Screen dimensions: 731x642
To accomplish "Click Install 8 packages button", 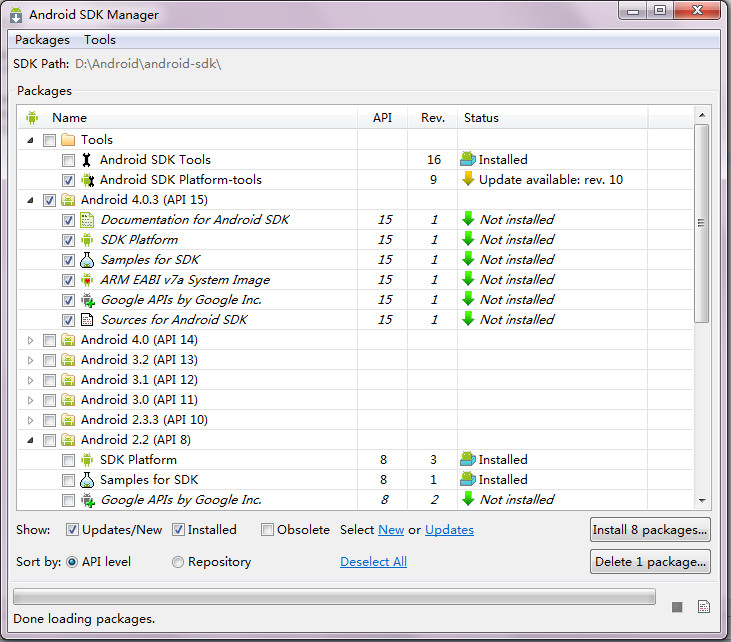I will point(650,530).
